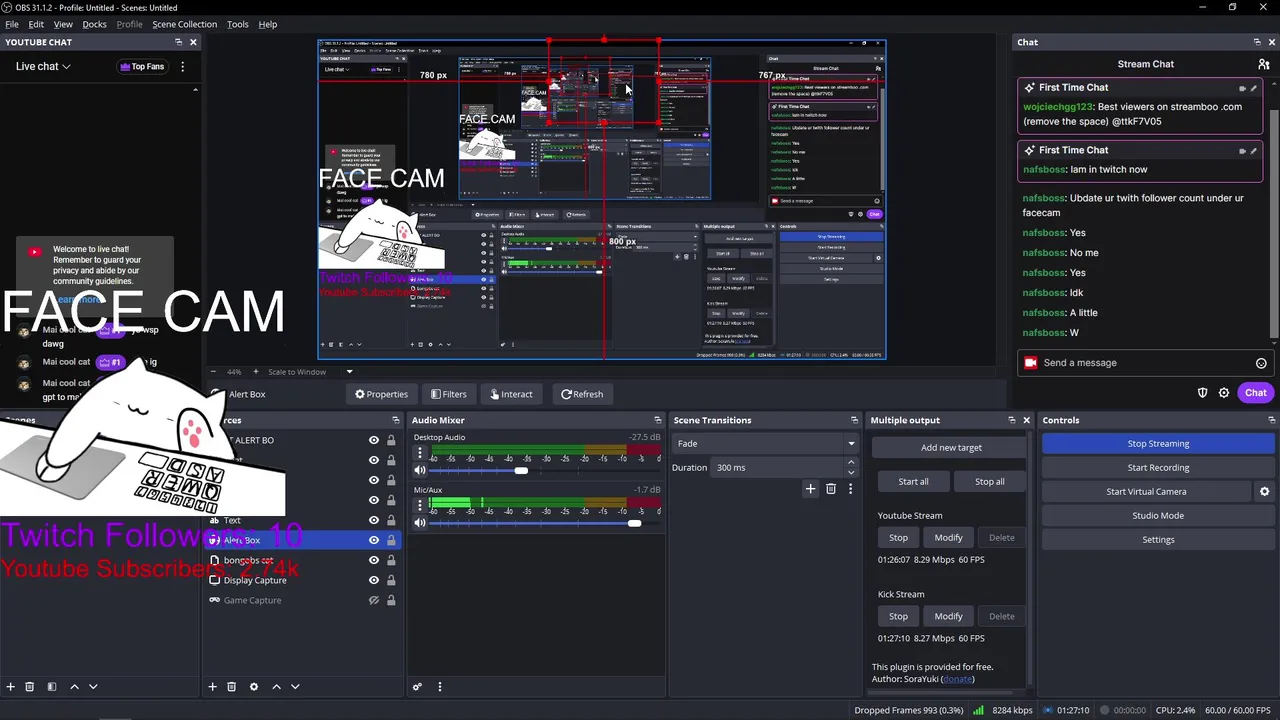Open Audio Mixer bottom three-dot menu
The height and width of the screenshot is (720, 1280).
coord(439,687)
